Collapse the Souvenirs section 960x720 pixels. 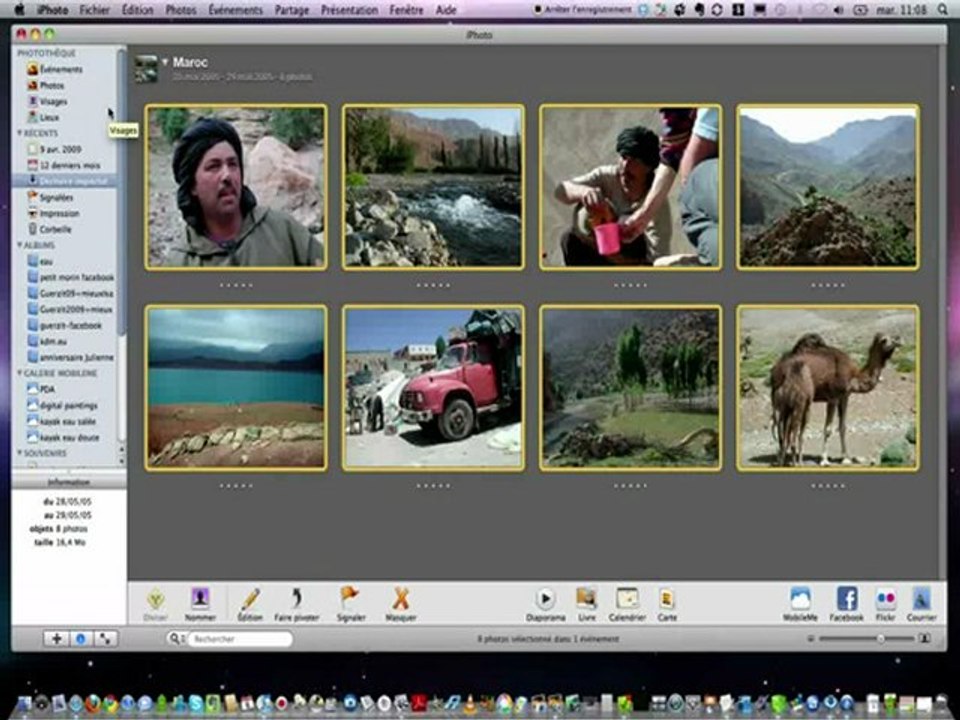[x=20, y=453]
